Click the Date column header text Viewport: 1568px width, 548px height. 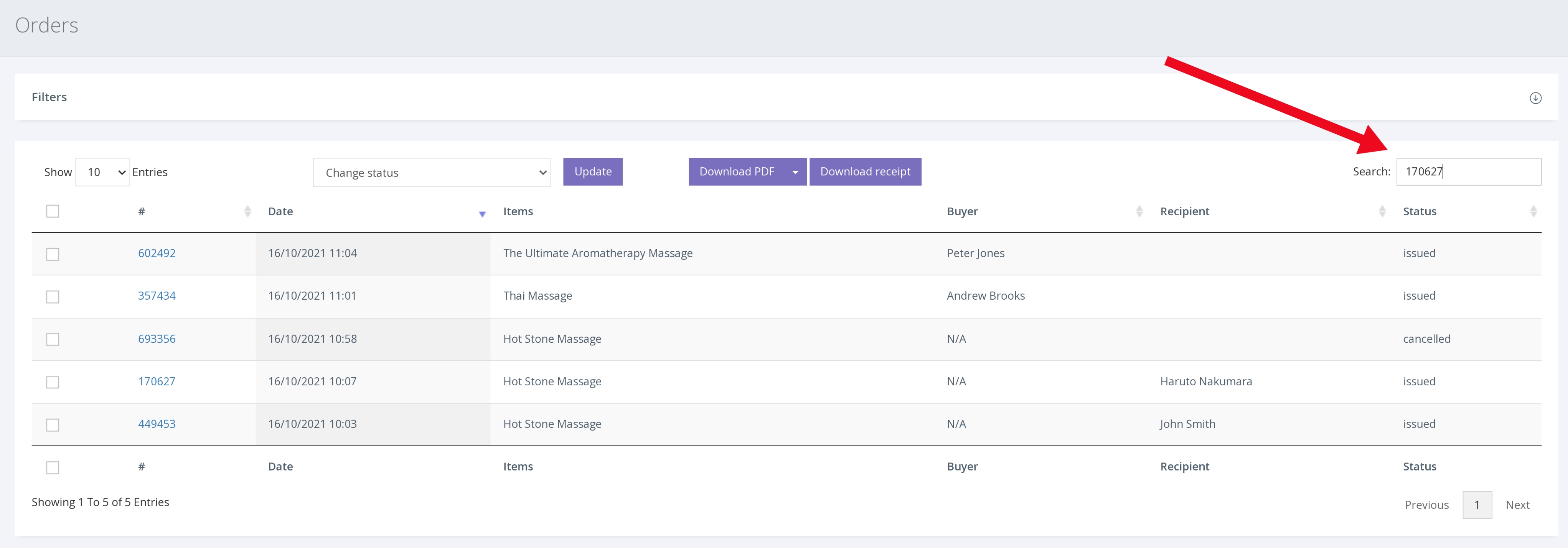280,211
